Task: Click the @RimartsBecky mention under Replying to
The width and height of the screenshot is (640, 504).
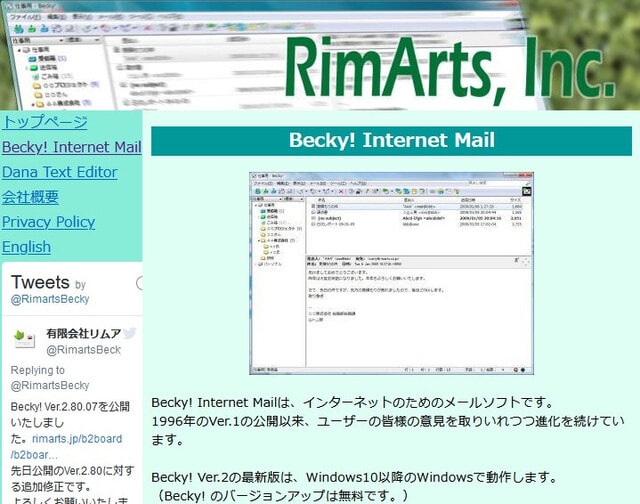Action: tap(50, 385)
